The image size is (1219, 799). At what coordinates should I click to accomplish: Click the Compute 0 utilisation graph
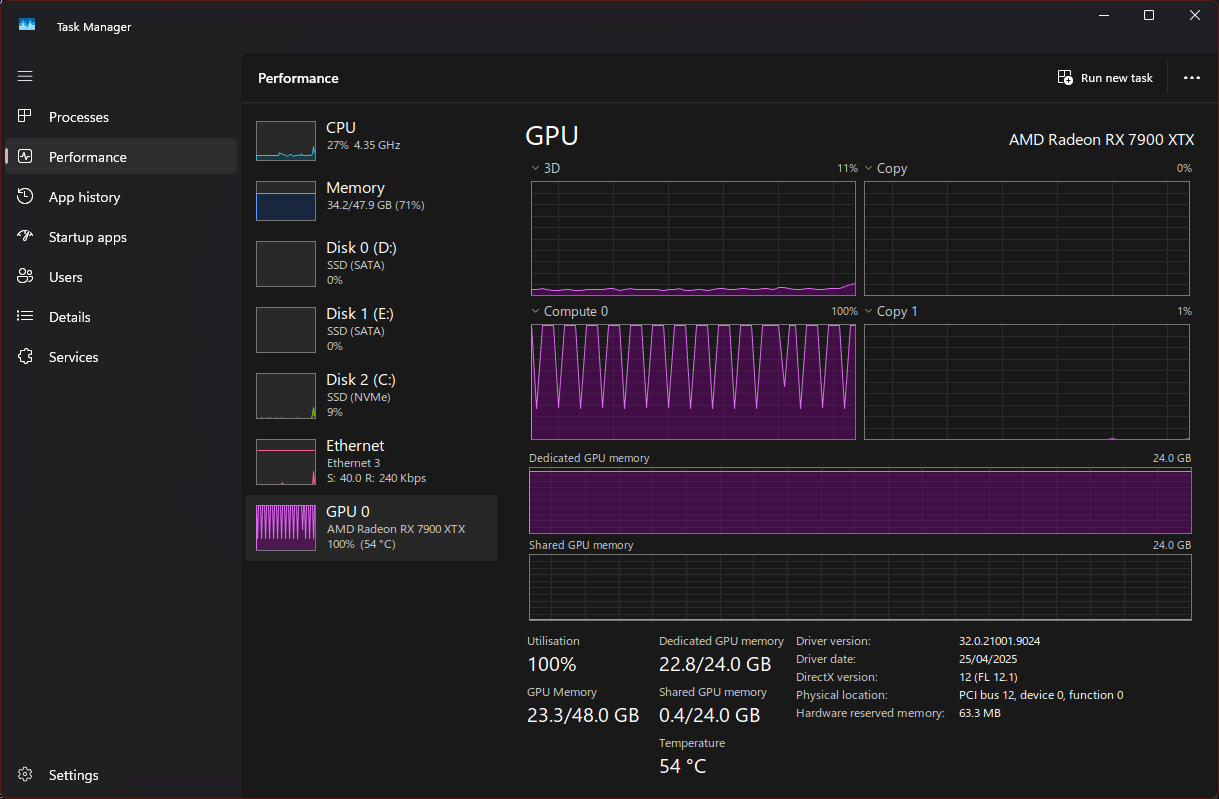pyautogui.click(x=693, y=382)
